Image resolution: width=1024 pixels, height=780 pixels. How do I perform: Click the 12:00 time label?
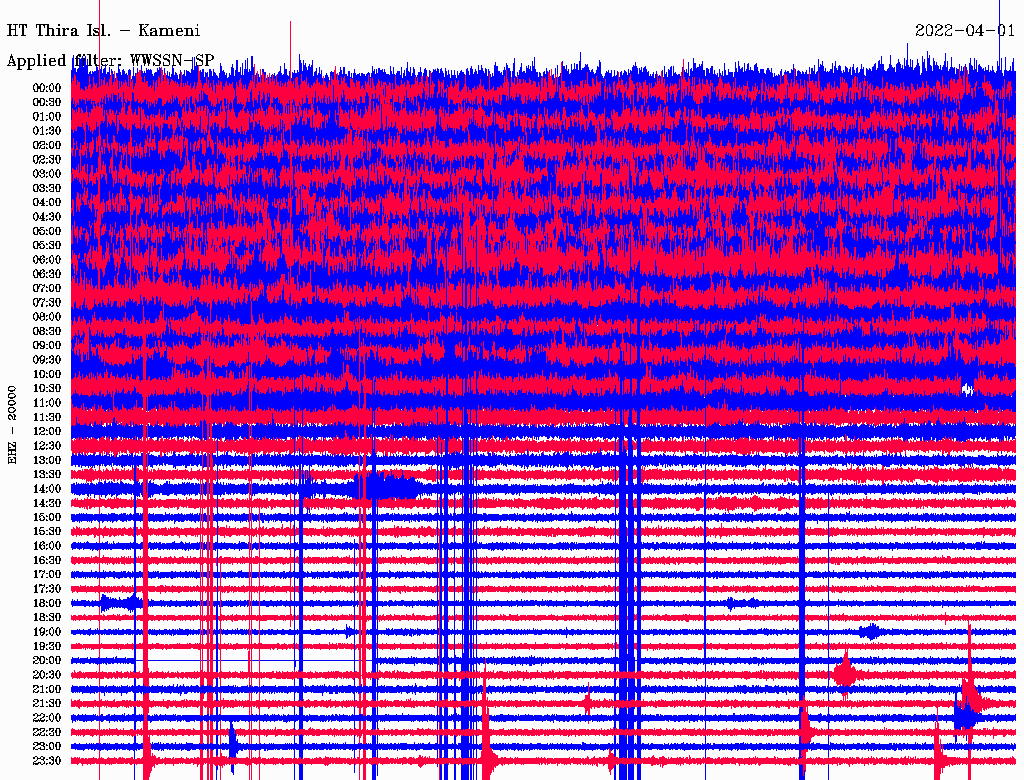(x=46, y=431)
